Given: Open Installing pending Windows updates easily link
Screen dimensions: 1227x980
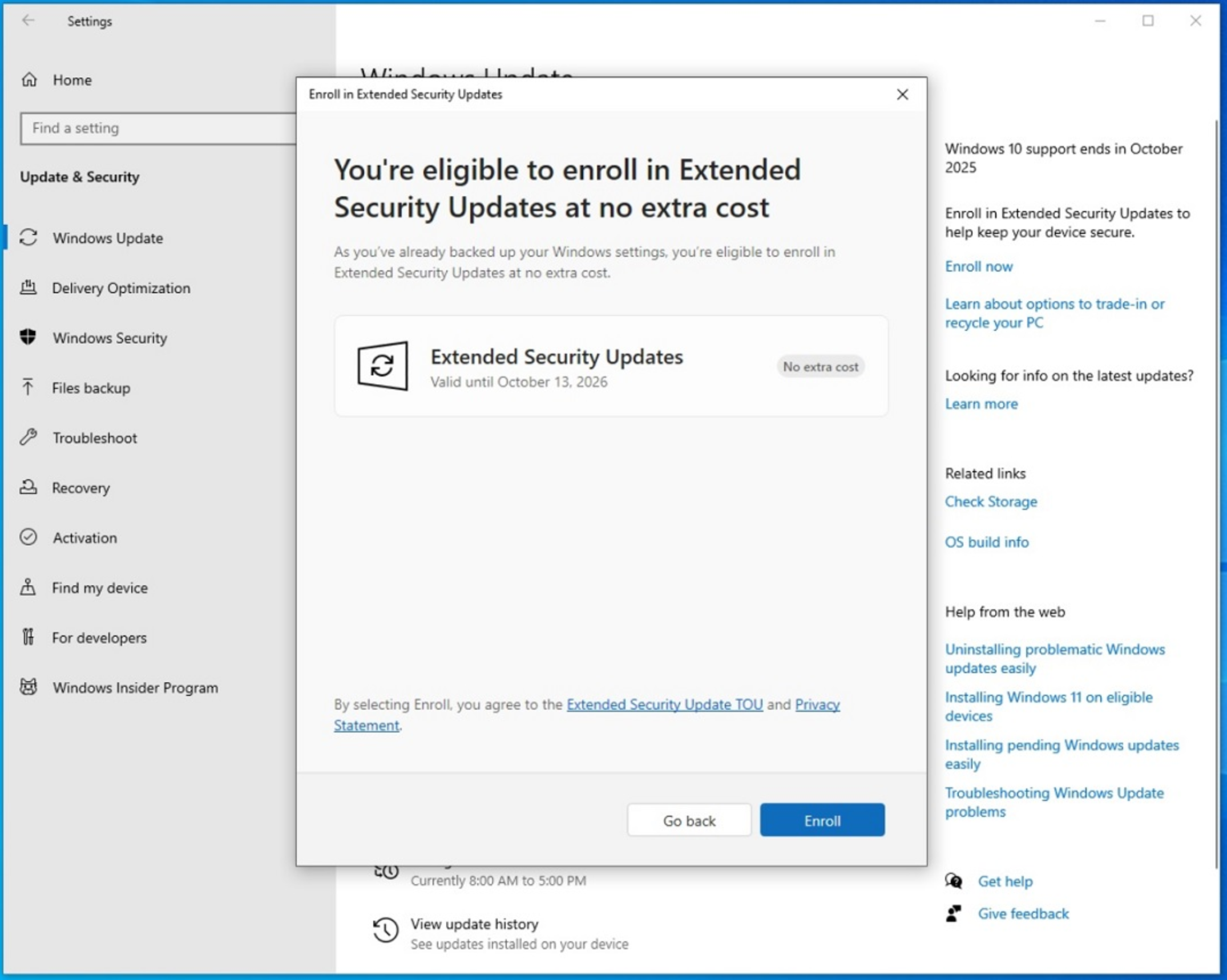Looking at the screenshot, I should click(1061, 754).
